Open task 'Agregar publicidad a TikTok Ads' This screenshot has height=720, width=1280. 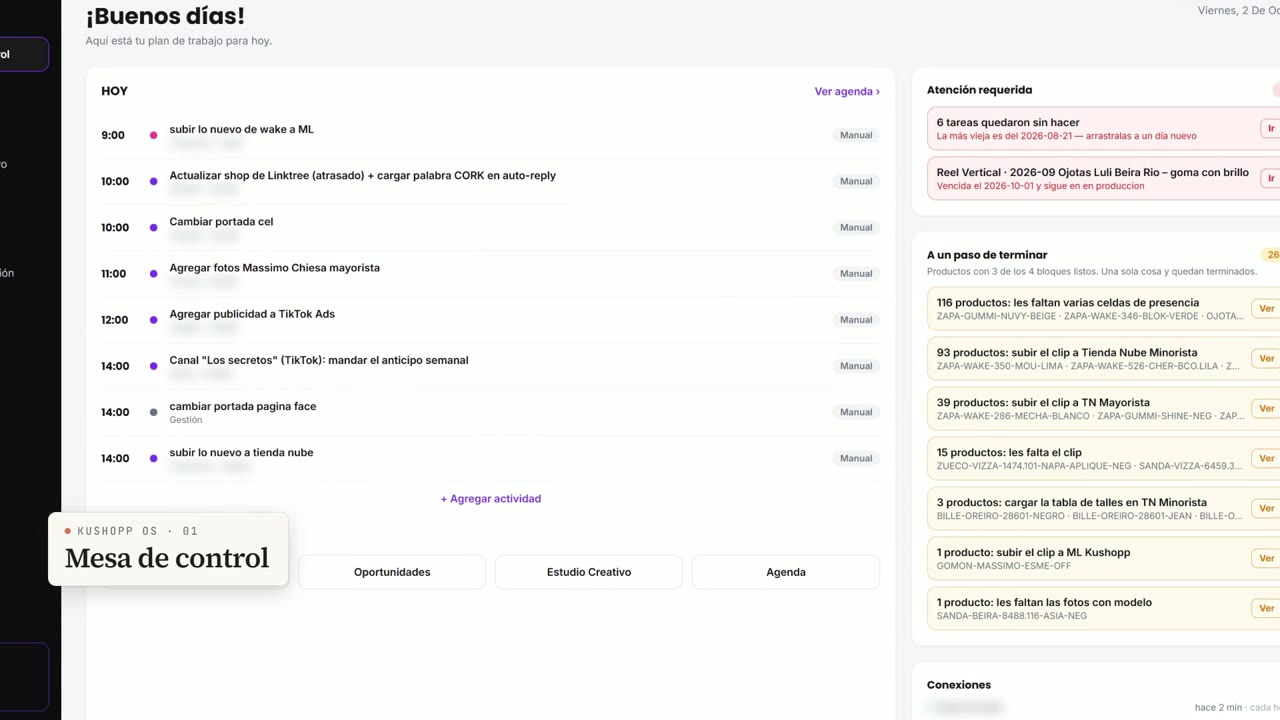[252, 314]
